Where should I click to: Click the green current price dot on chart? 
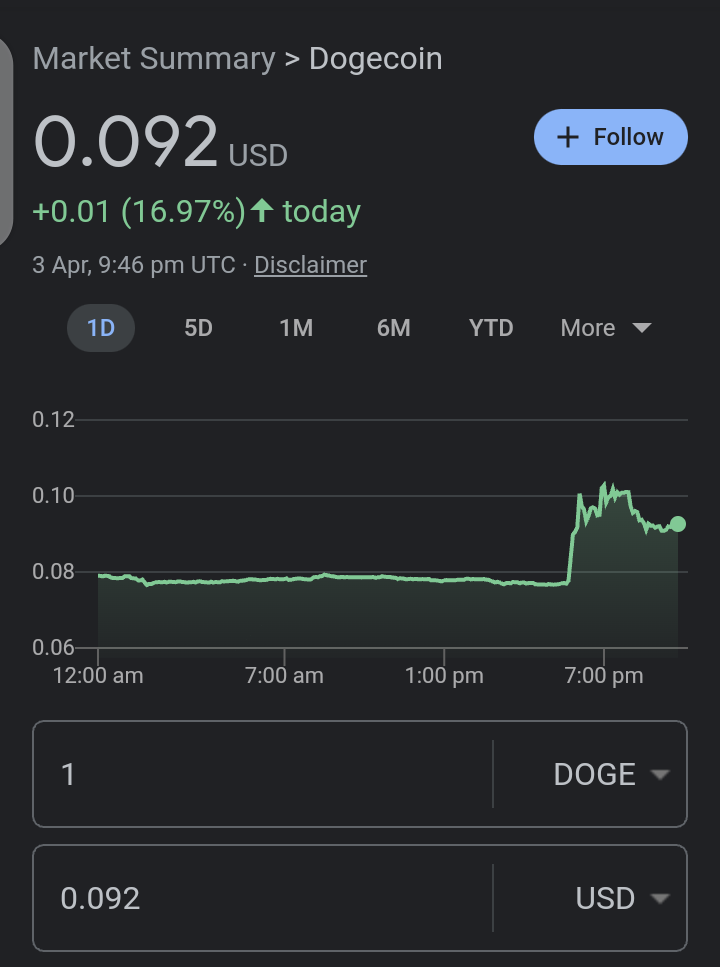[x=677, y=524]
